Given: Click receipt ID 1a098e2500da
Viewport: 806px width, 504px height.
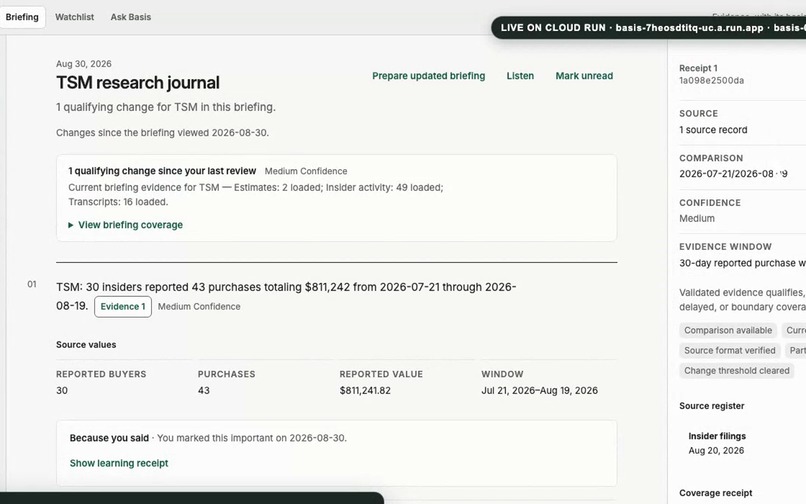Looking at the screenshot, I should [711, 80].
